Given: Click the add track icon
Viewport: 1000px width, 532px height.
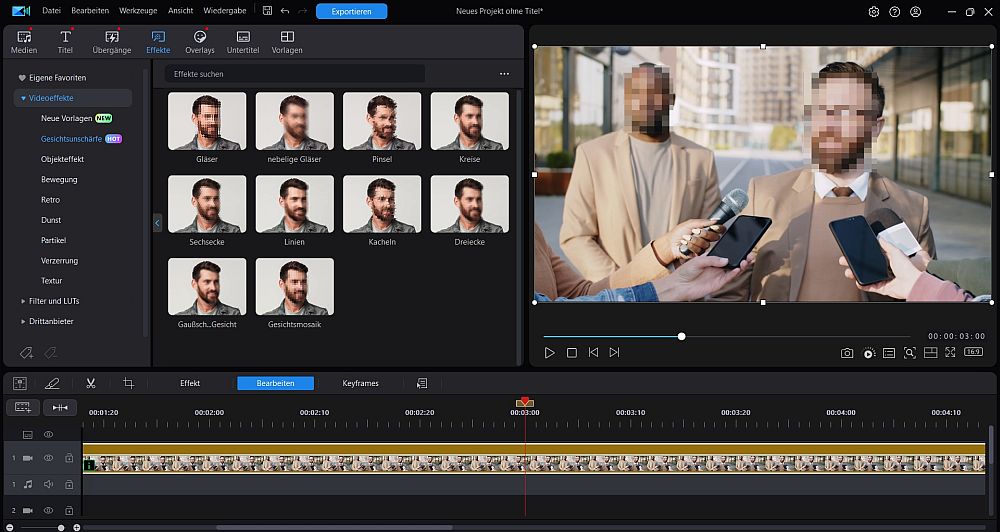Looking at the screenshot, I should (x=23, y=407).
